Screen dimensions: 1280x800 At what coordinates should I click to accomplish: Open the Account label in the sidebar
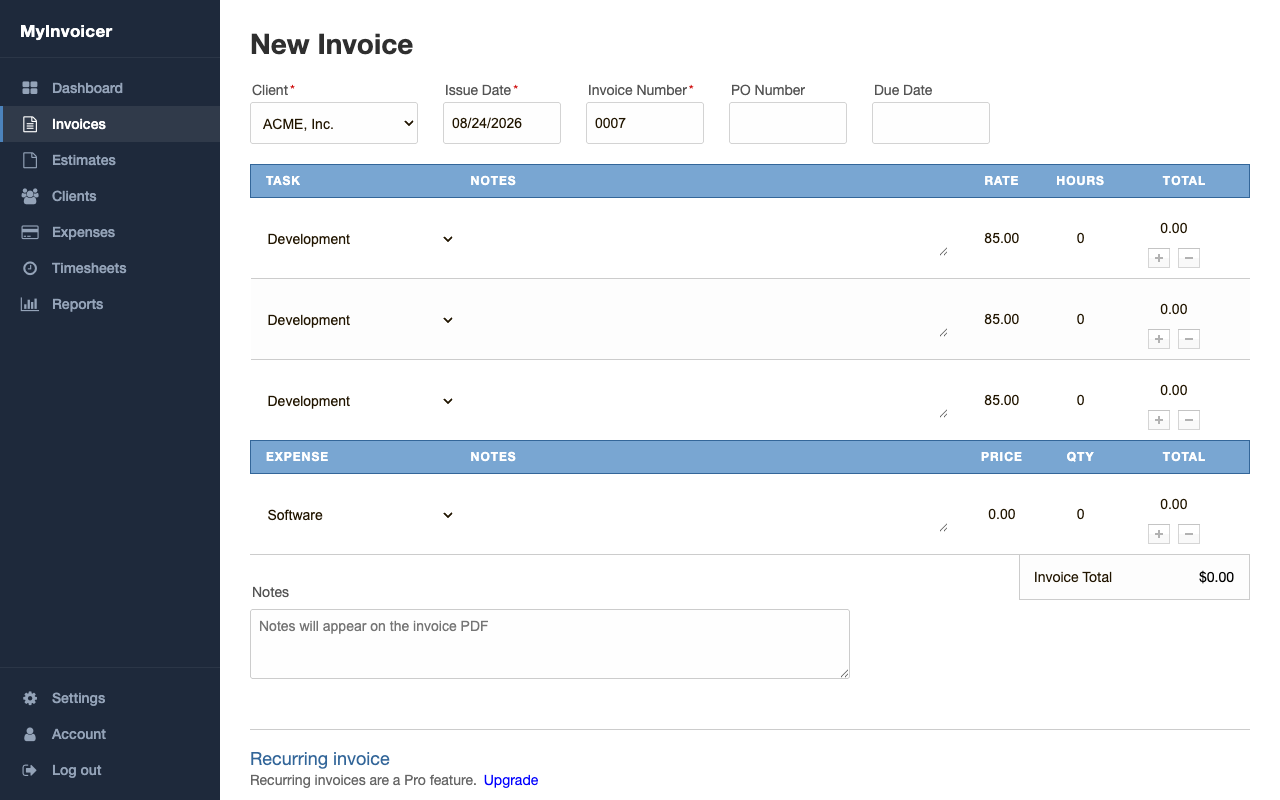(79, 734)
